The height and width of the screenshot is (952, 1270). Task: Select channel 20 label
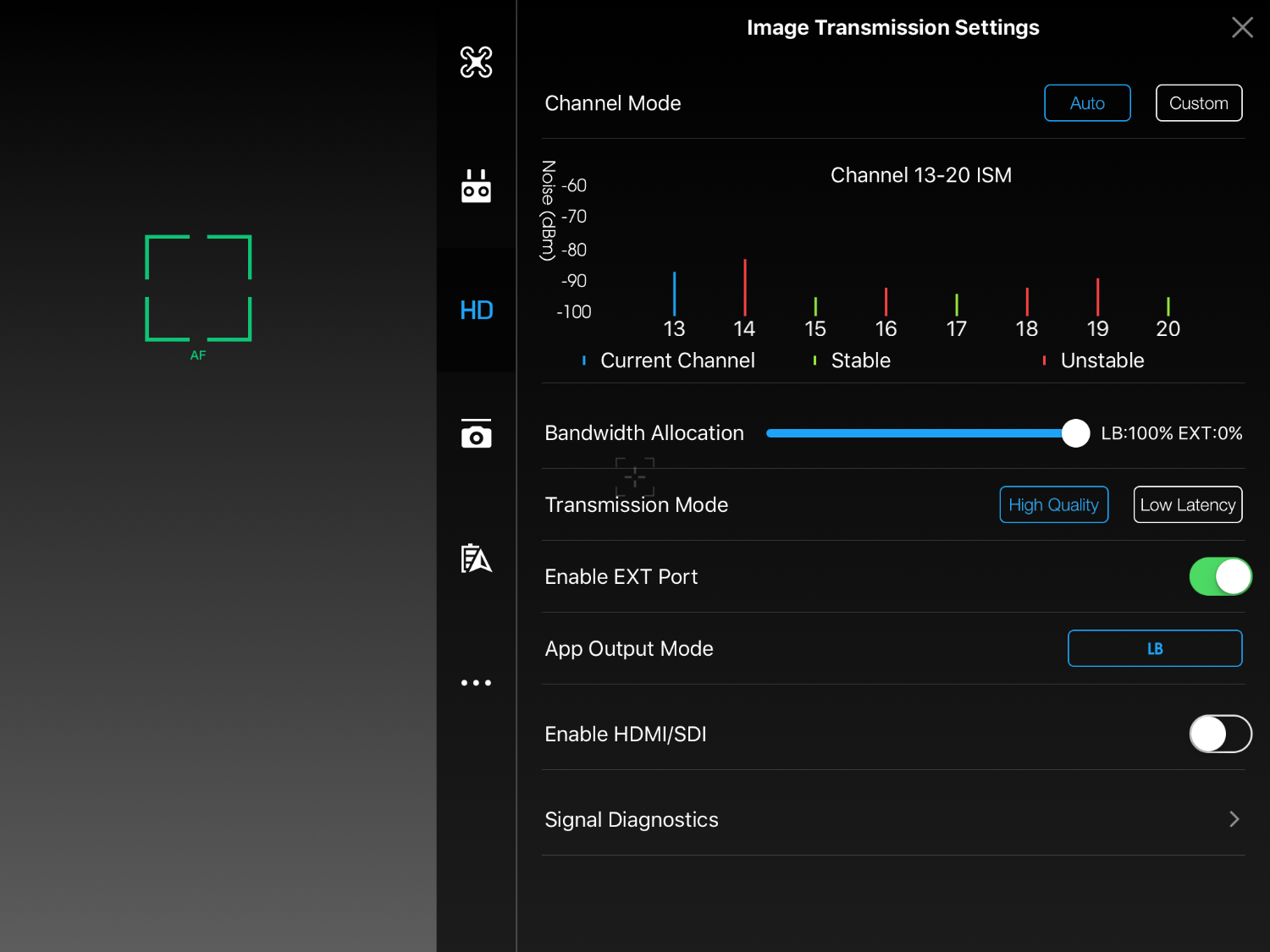1168,329
